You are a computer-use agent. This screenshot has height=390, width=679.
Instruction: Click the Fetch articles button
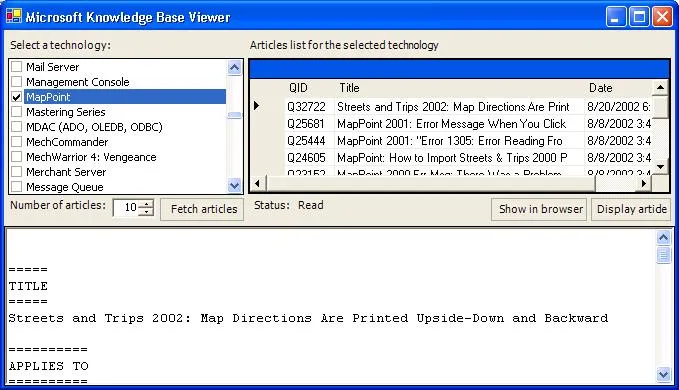[202, 209]
